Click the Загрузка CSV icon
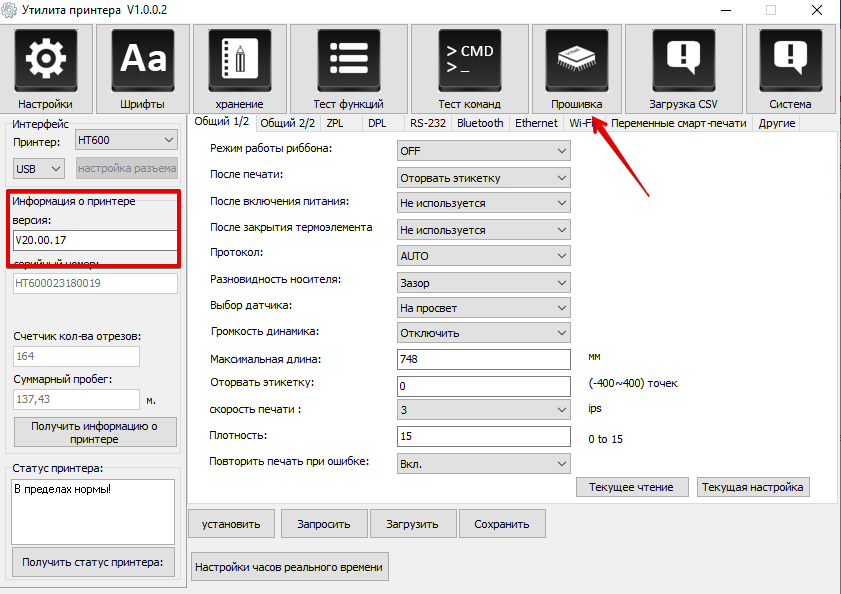This screenshot has width=841, height=594. coord(683,60)
